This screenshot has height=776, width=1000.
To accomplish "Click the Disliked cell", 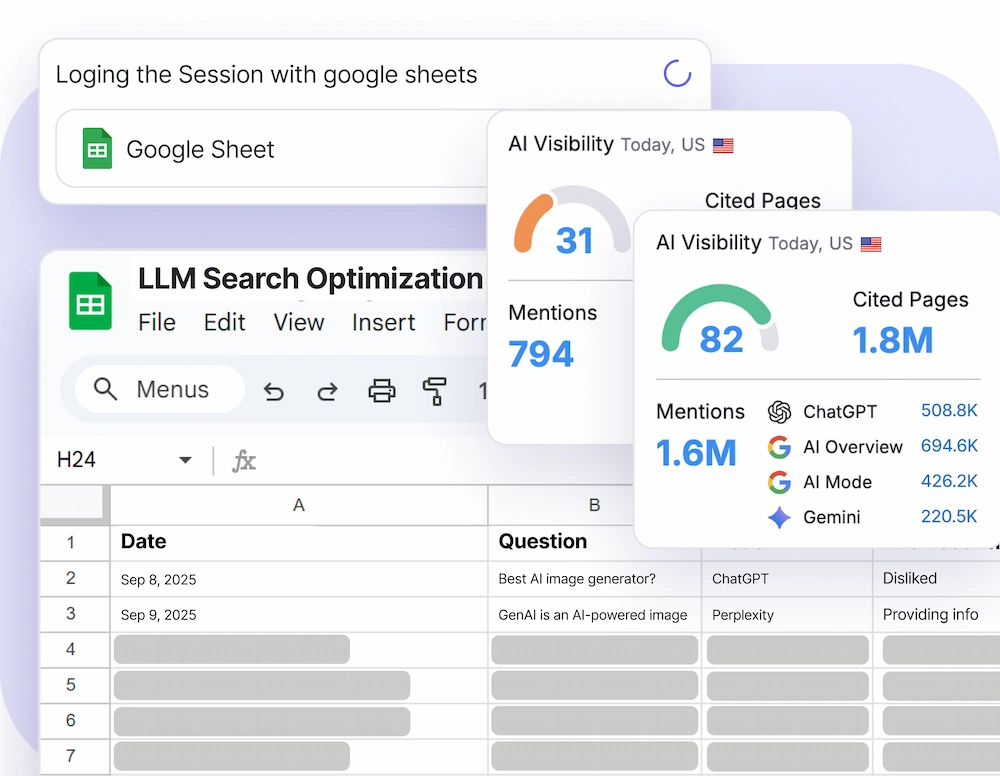I will 936,578.
